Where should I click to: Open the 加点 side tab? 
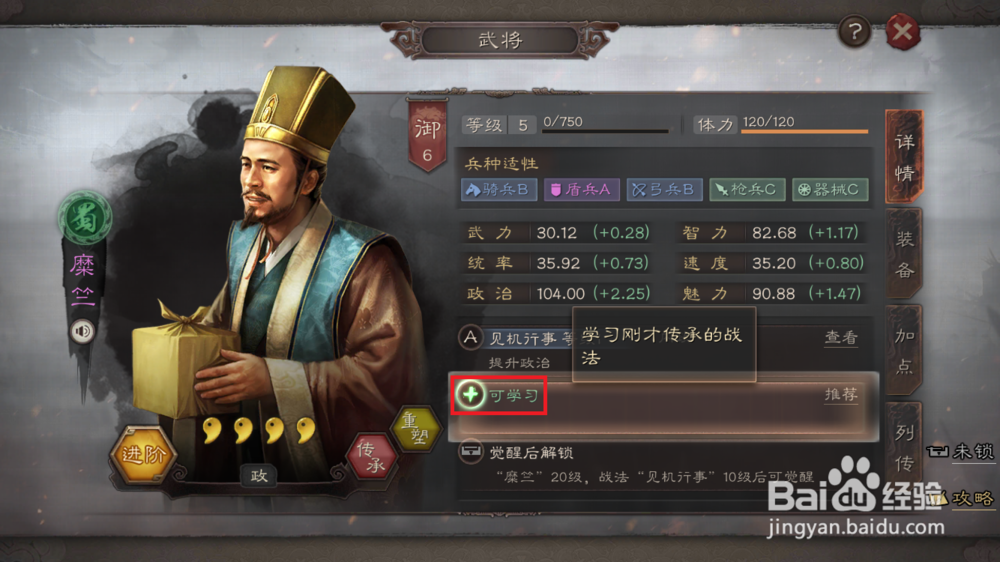(904, 350)
